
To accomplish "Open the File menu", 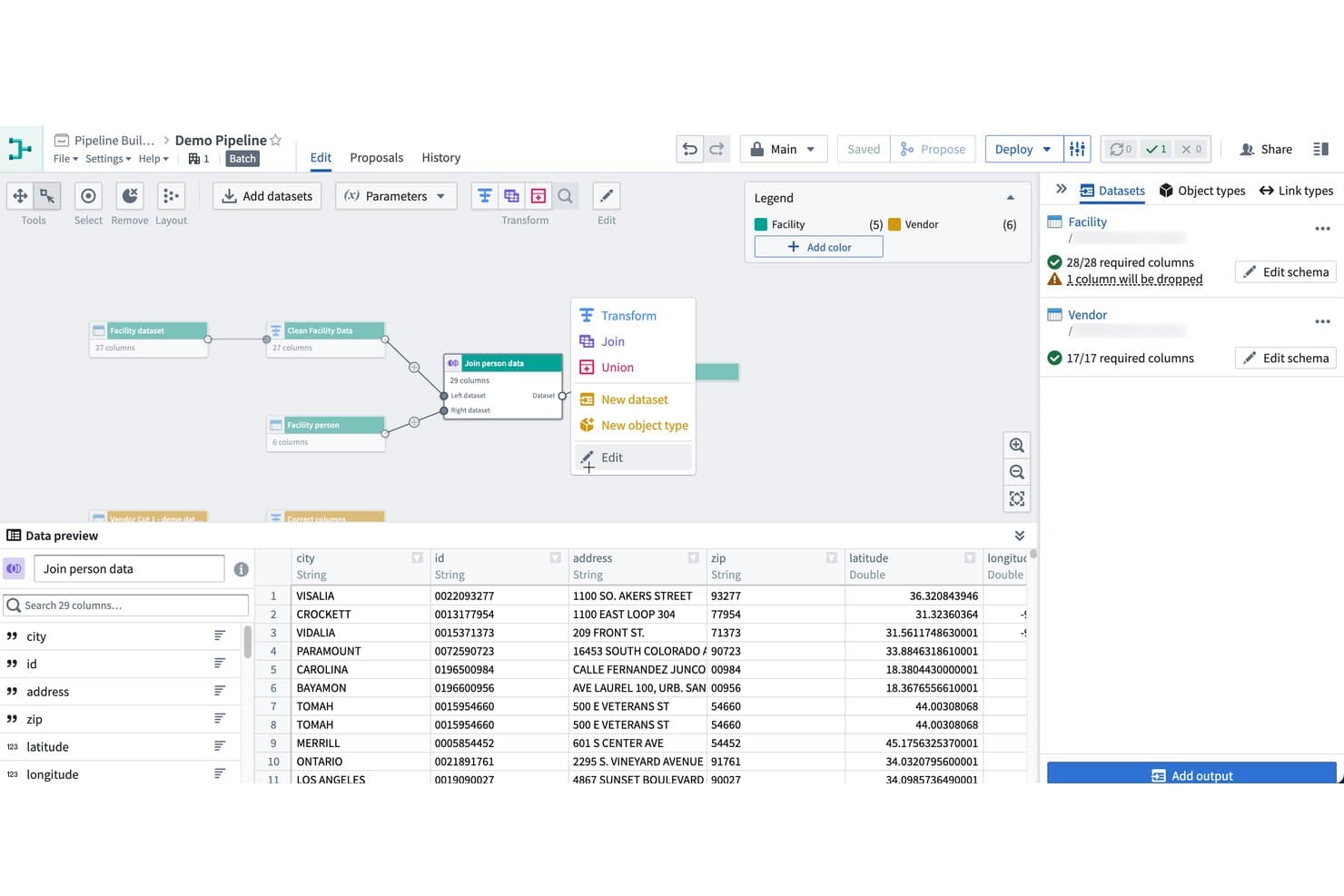I will pos(65,159).
